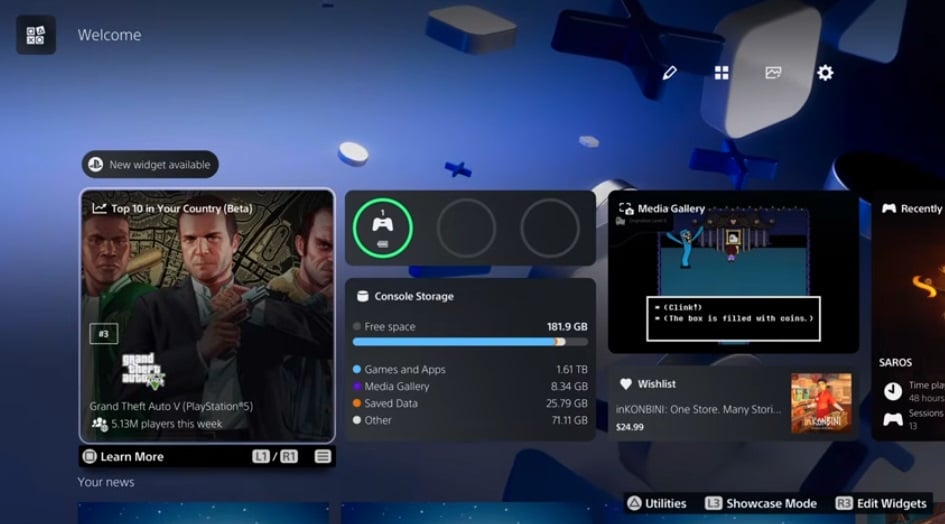Click the L3 icon beside Showcase Mode
Image resolution: width=945 pixels, height=524 pixels.
point(713,503)
